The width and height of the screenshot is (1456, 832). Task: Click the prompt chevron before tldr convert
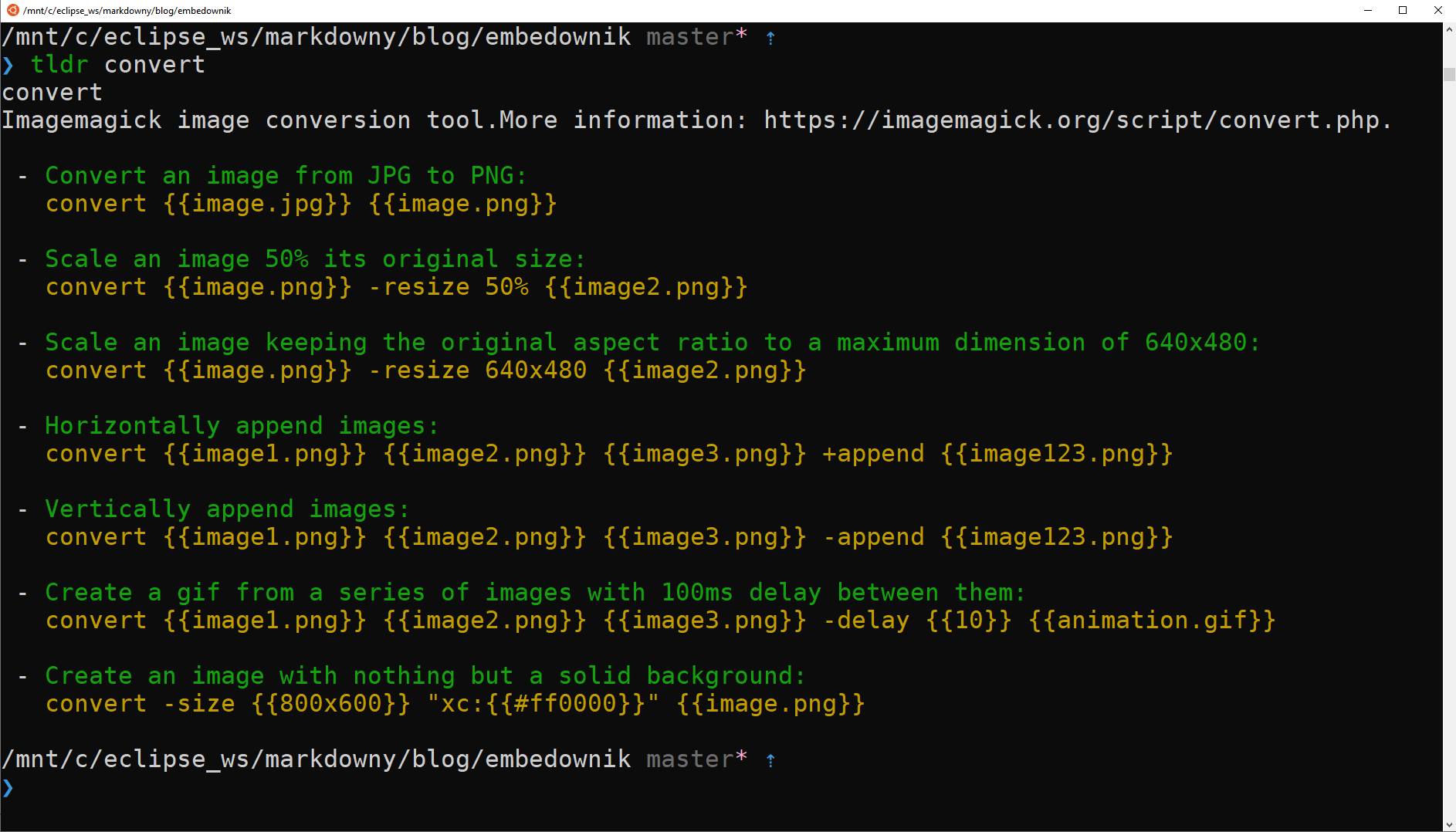(x=8, y=66)
